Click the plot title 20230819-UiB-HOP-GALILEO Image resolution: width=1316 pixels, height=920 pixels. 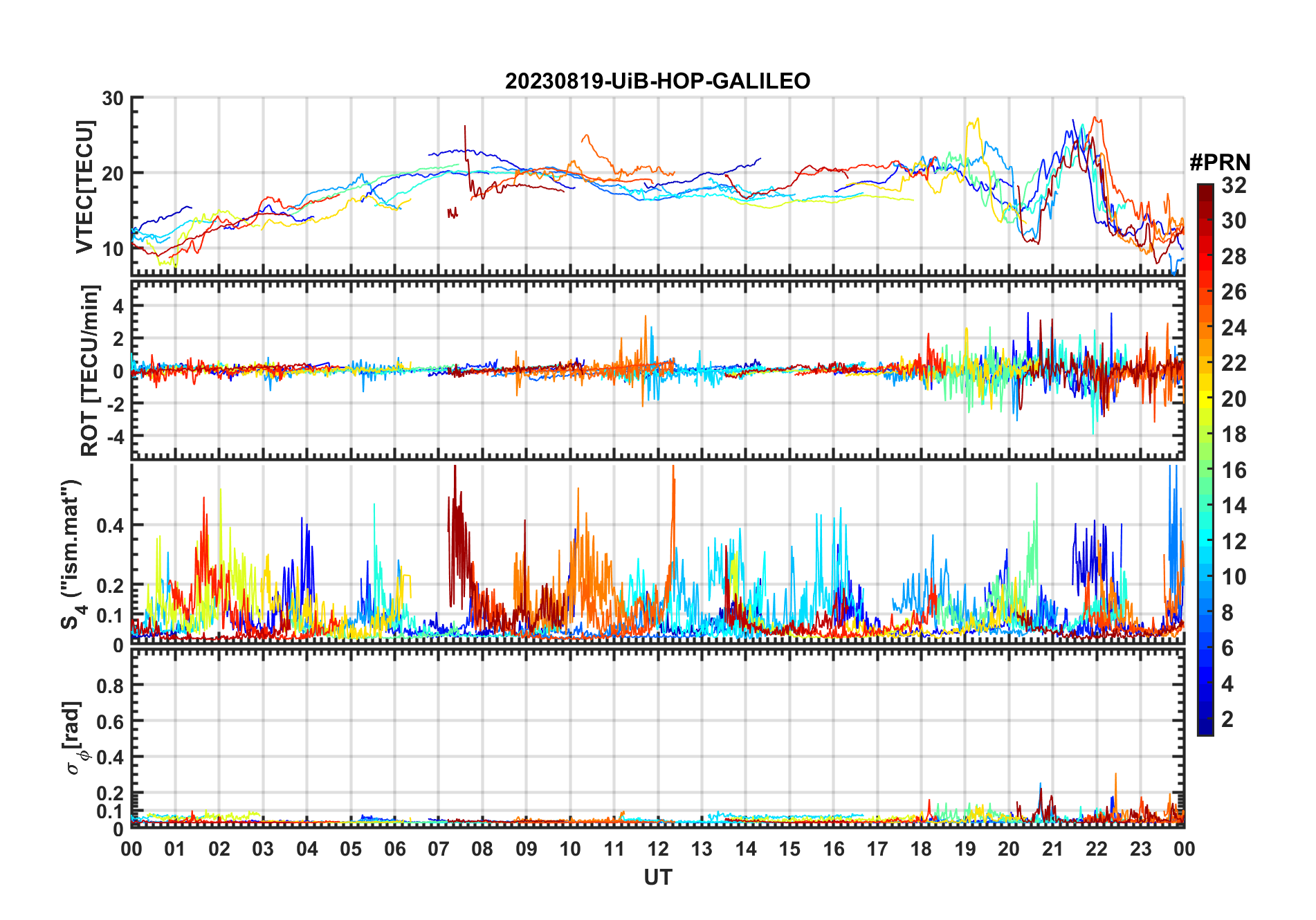pyautogui.click(x=657, y=81)
